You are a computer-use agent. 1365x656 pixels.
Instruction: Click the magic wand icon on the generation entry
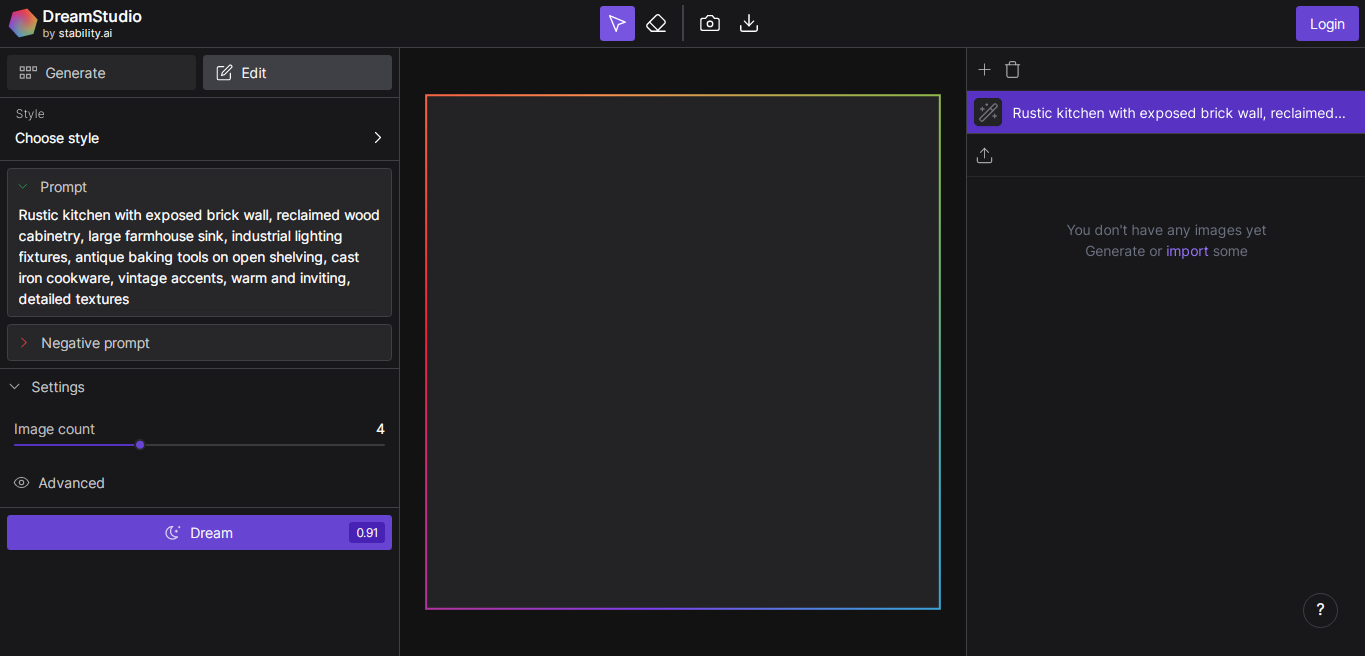(987, 112)
